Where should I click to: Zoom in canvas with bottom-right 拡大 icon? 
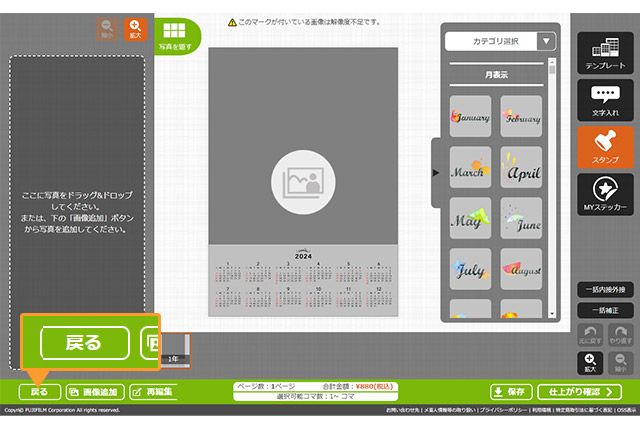[x=590, y=363]
